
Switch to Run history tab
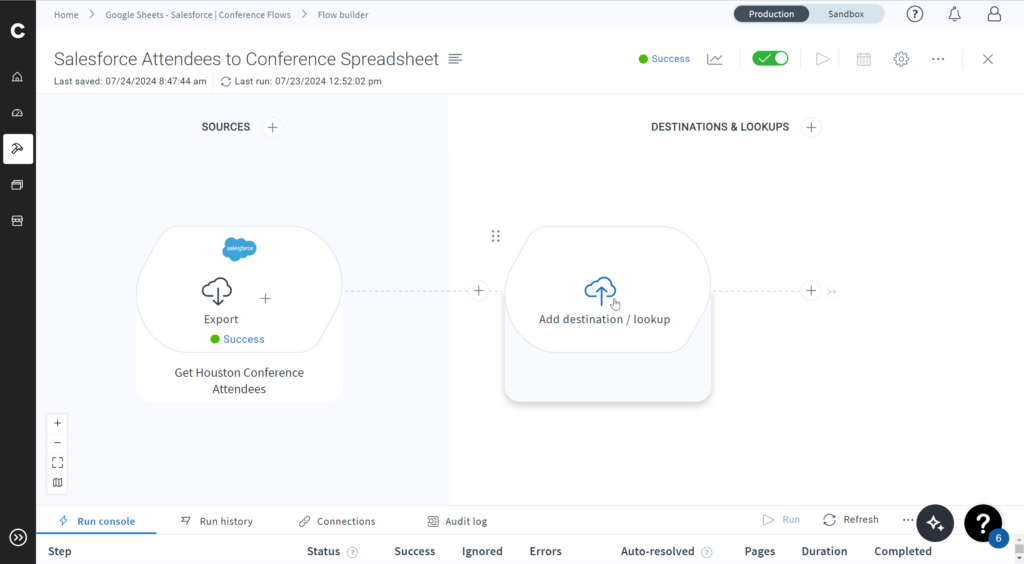[x=217, y=521]
